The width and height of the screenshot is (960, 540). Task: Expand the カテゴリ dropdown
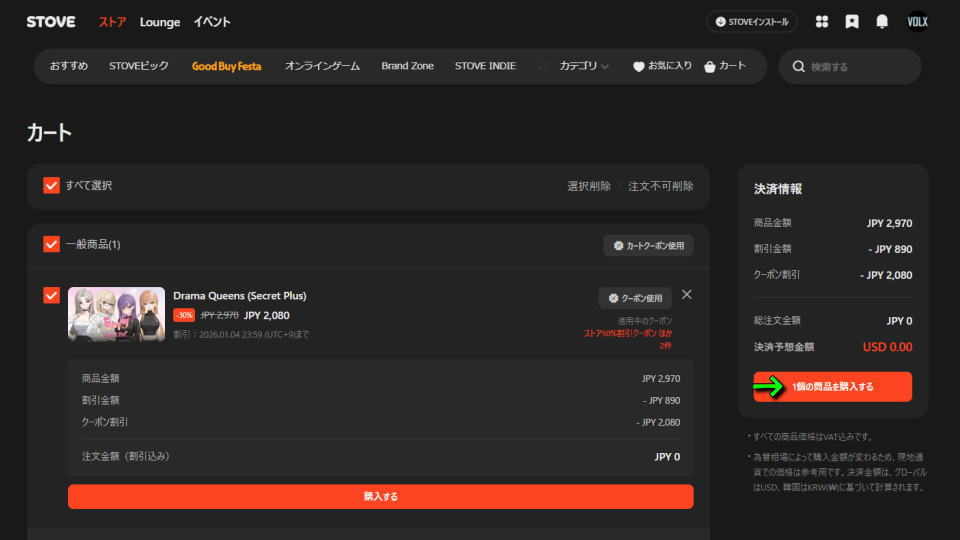[x=584, y=66]
